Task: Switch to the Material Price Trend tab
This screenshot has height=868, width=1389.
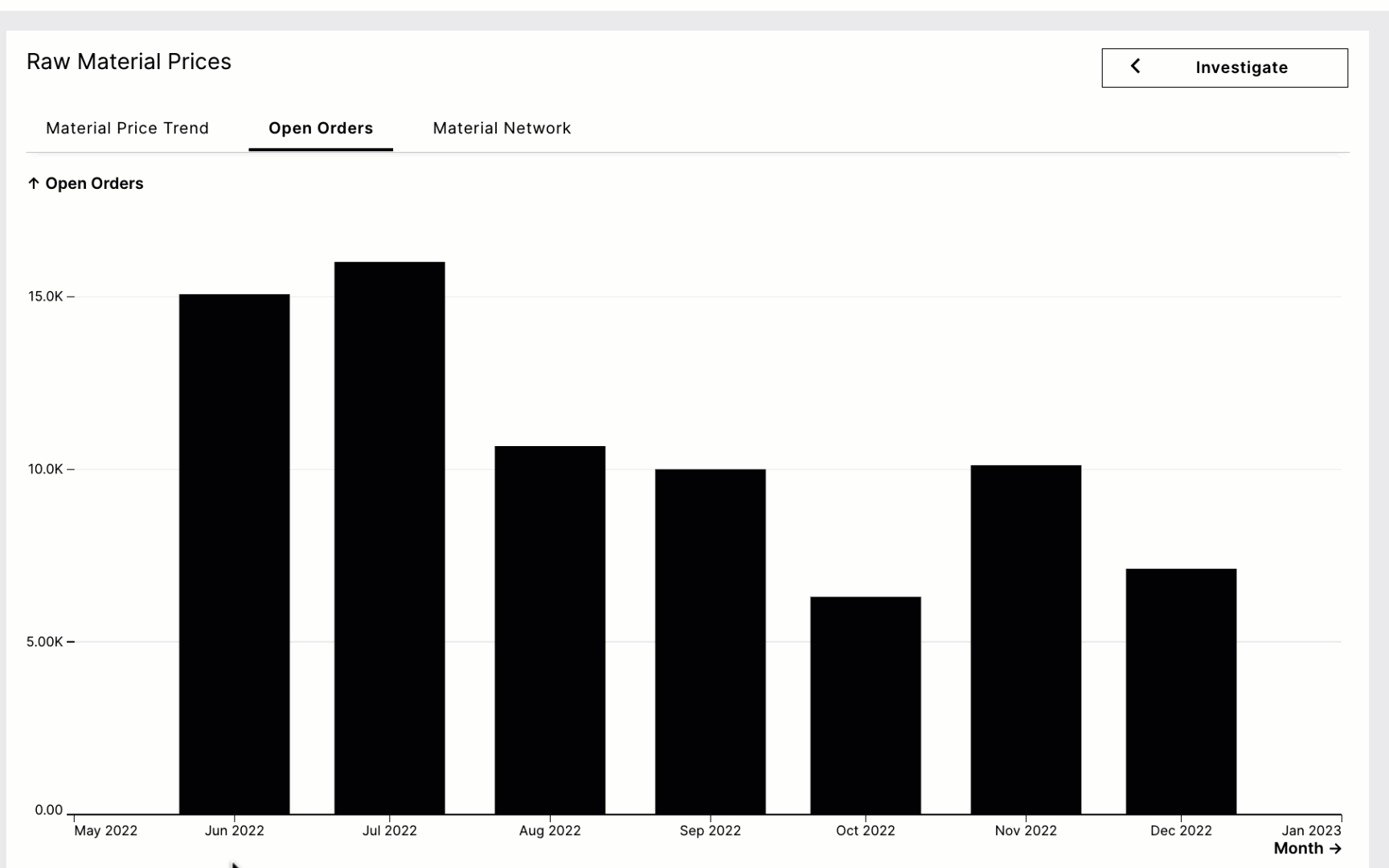Action: pyautogui.click(x=127, y=128)
